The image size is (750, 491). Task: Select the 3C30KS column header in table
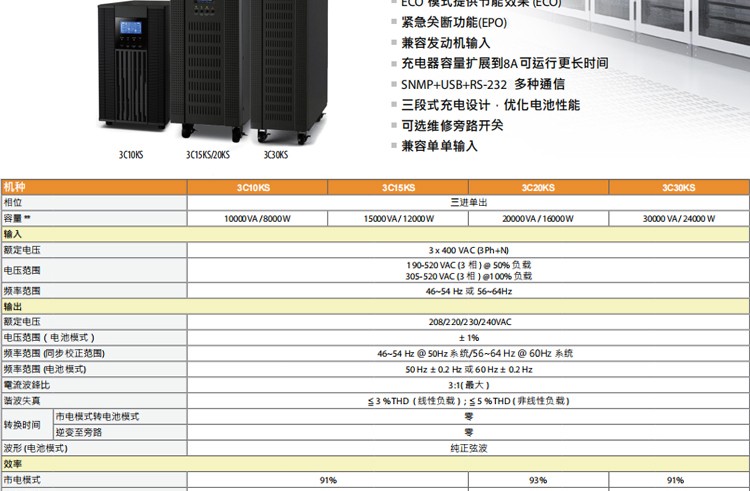[x=679, y=187]
